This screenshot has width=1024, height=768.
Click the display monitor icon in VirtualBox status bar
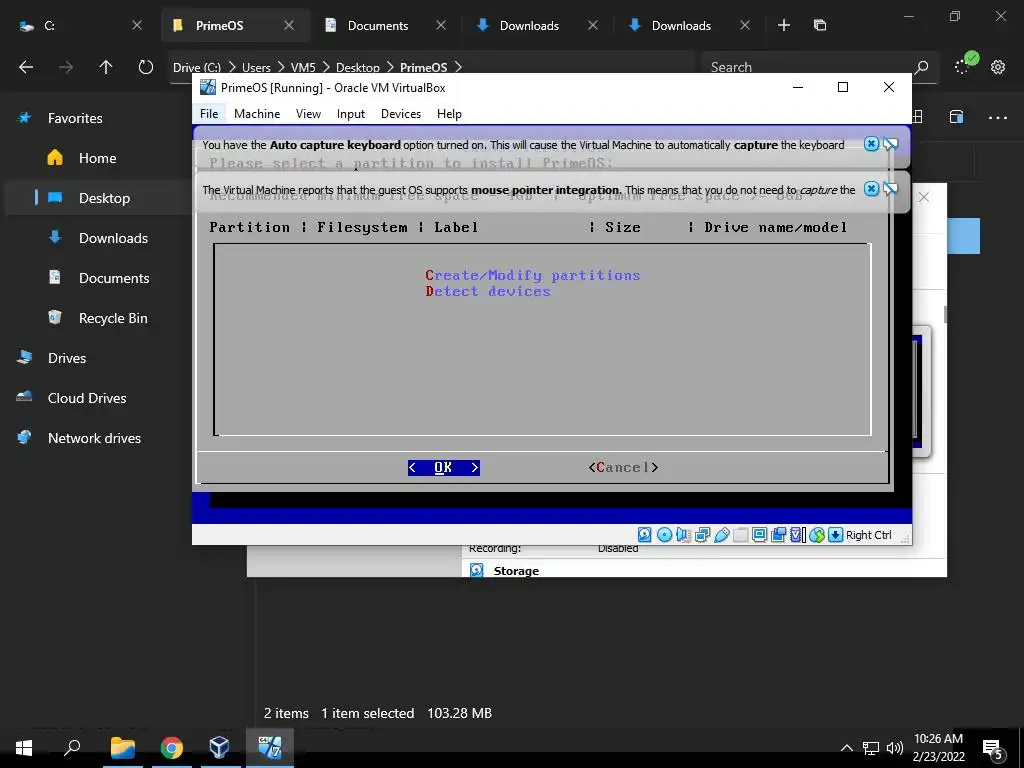(760, 535)
